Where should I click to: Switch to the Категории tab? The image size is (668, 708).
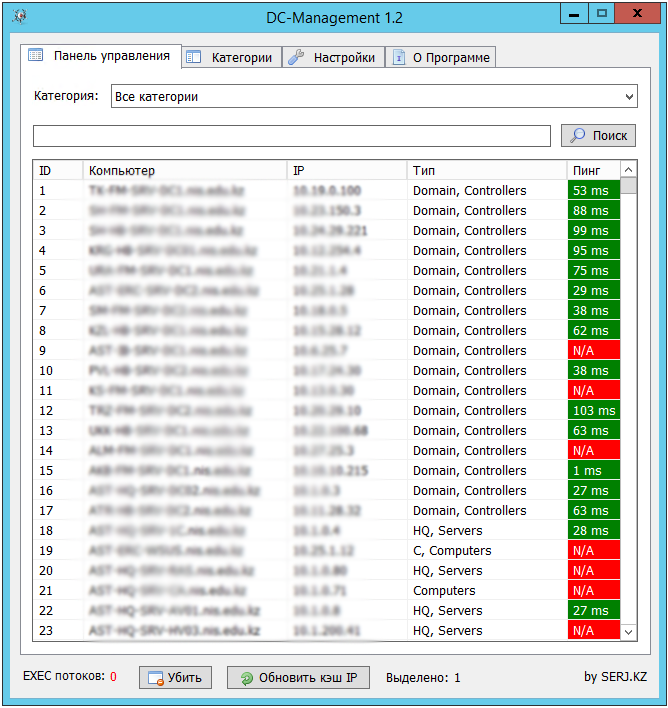pyautogui.click(x=241, y=57)
